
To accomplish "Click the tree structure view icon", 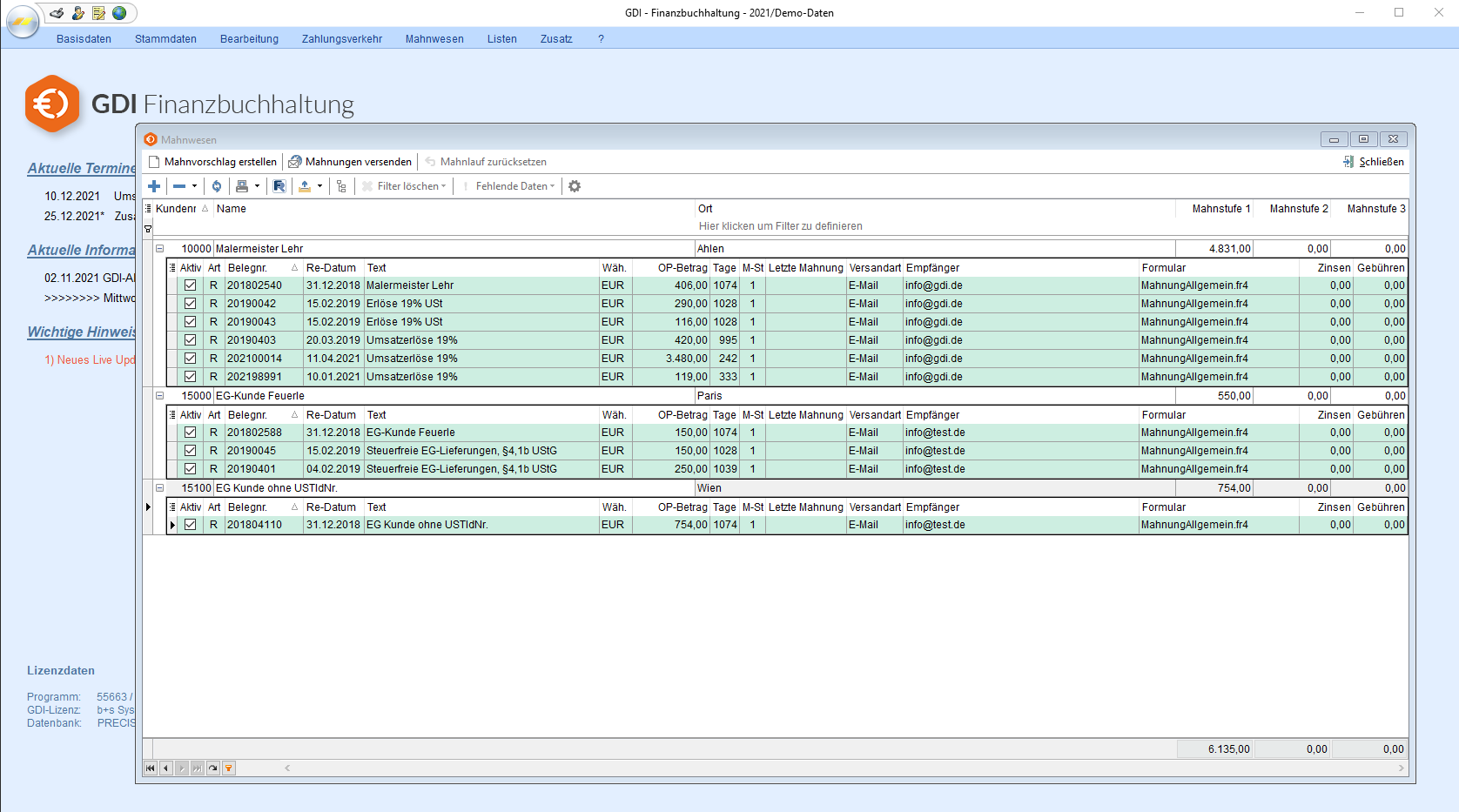I will pos(341,186).
